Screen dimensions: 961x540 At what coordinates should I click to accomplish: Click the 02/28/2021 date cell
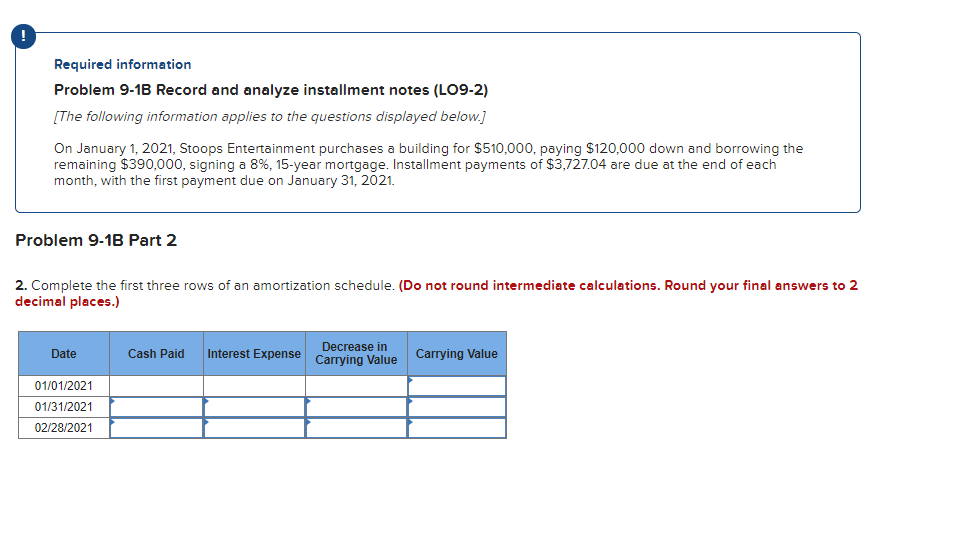coord(64,428)
